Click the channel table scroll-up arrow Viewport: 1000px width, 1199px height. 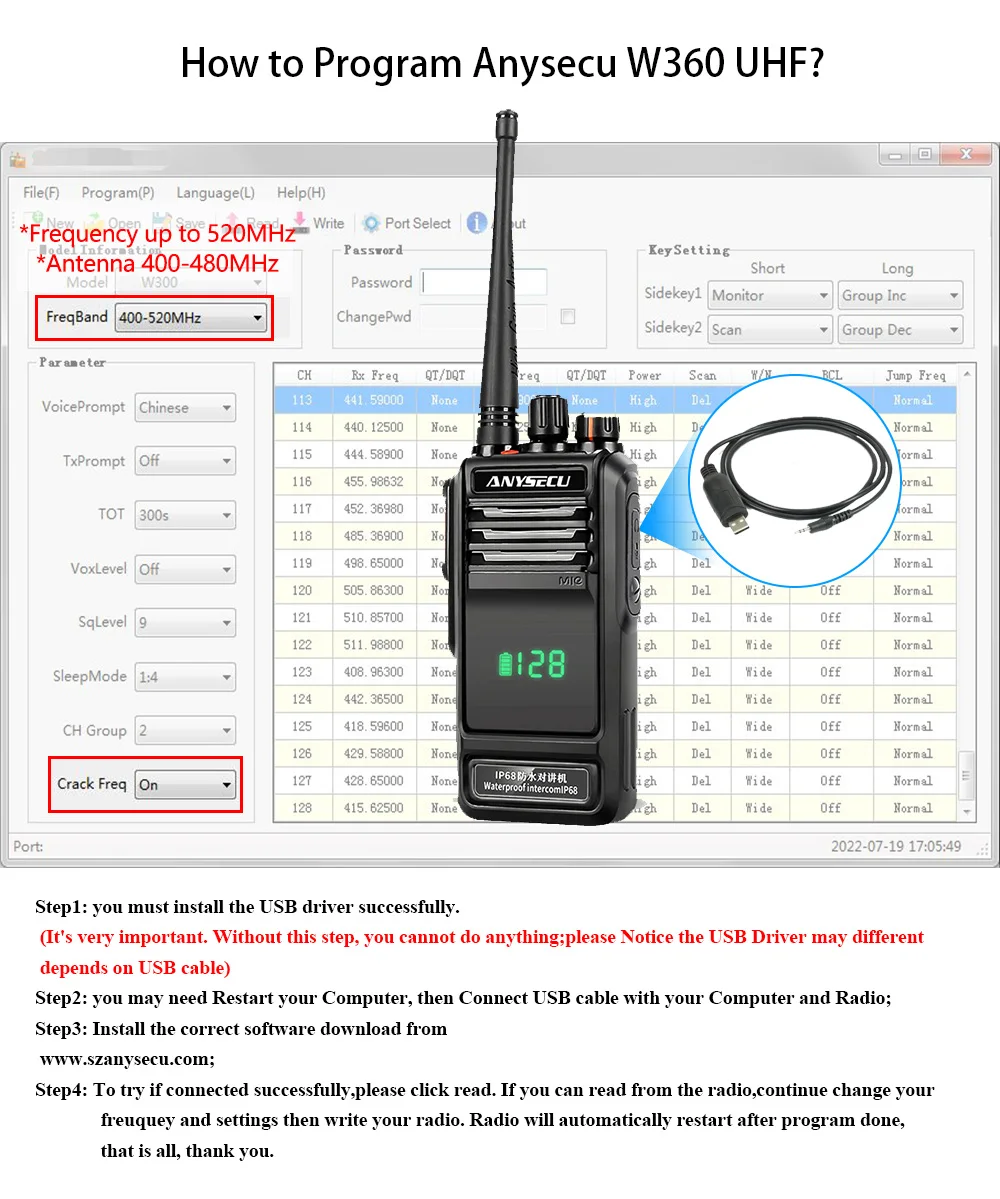[x=967, y=374]
